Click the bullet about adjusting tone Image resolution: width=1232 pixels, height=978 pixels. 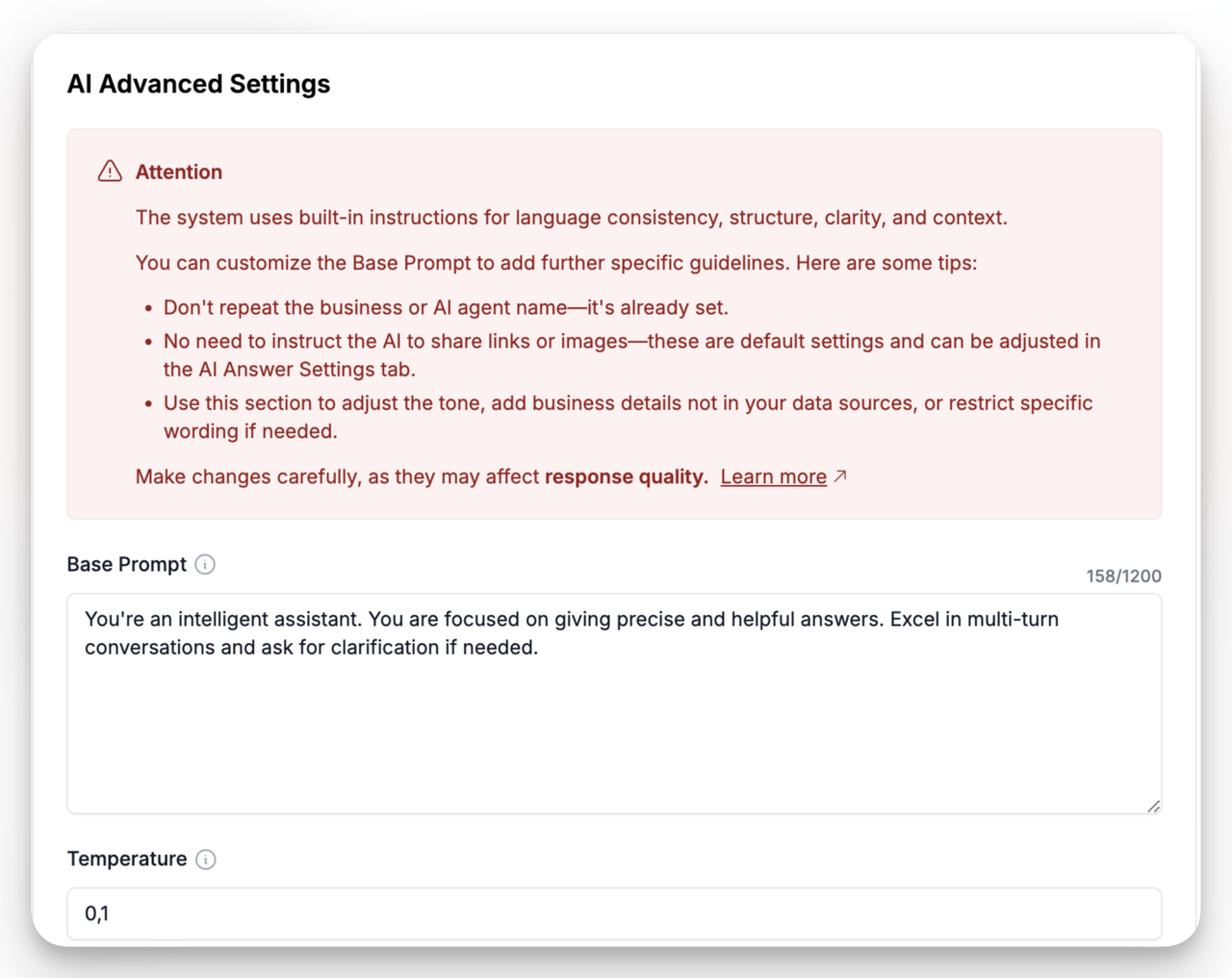pos(627,402)
